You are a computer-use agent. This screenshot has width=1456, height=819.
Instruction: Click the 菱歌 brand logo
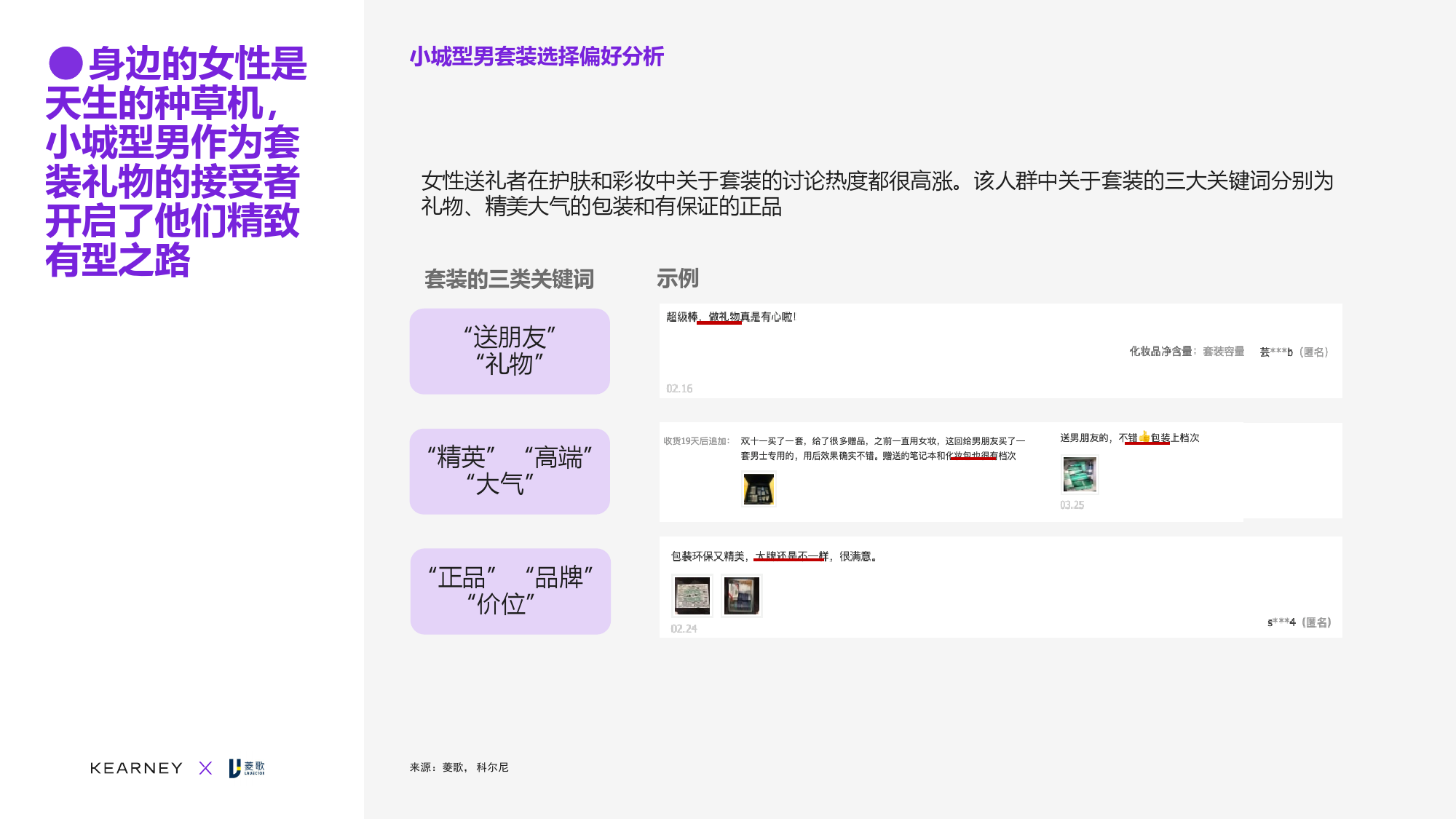[247, 768]
